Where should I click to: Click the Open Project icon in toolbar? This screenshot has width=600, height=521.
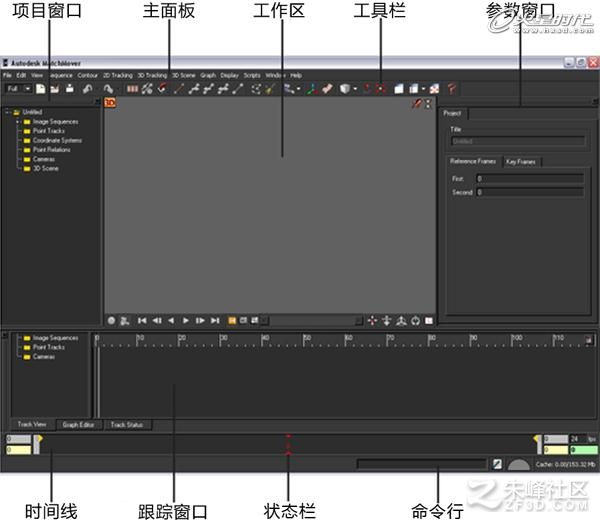point(55,89)
